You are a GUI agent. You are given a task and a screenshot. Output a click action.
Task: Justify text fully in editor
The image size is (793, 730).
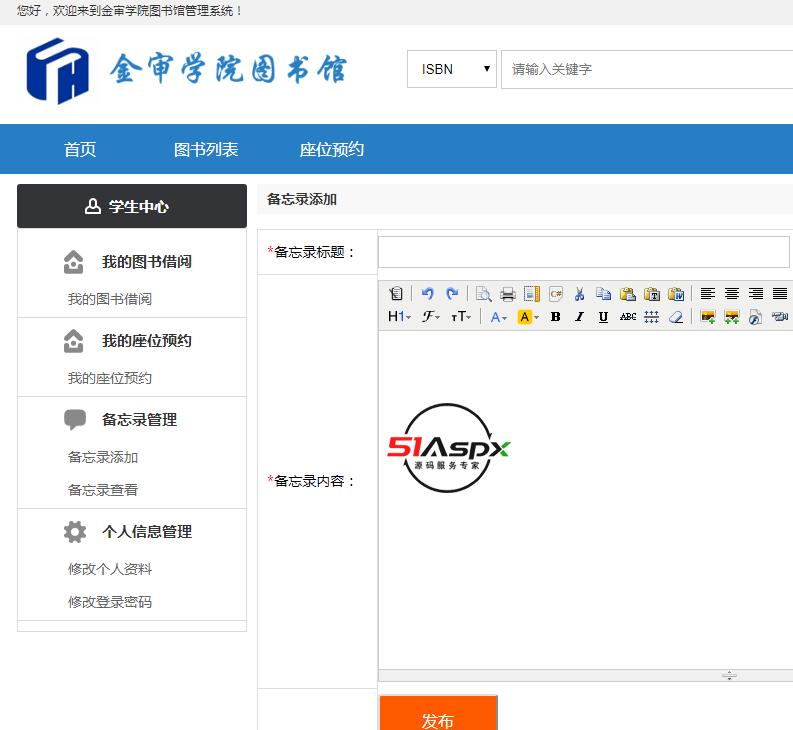pos(780,293)
